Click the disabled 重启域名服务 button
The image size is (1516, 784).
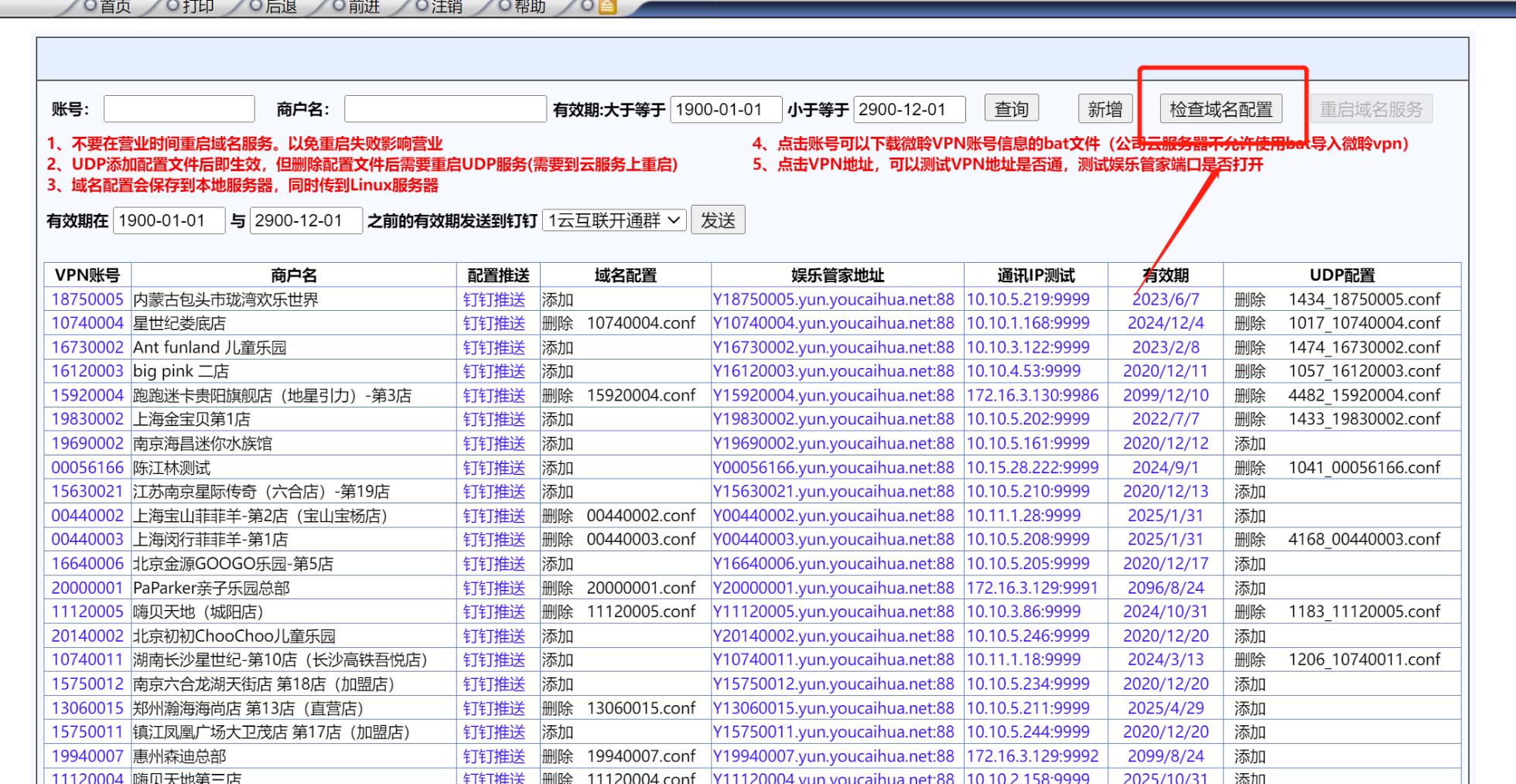tap(1371, 109)
